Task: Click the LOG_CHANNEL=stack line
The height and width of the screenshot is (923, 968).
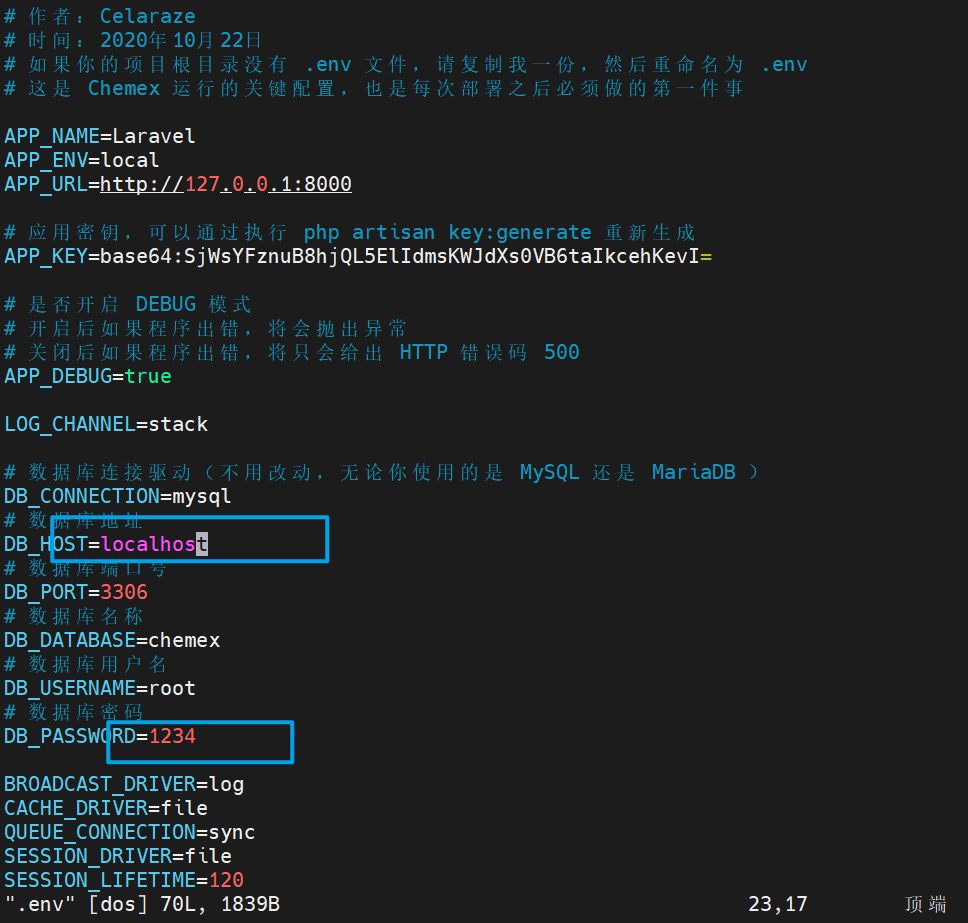Action: 106,425
